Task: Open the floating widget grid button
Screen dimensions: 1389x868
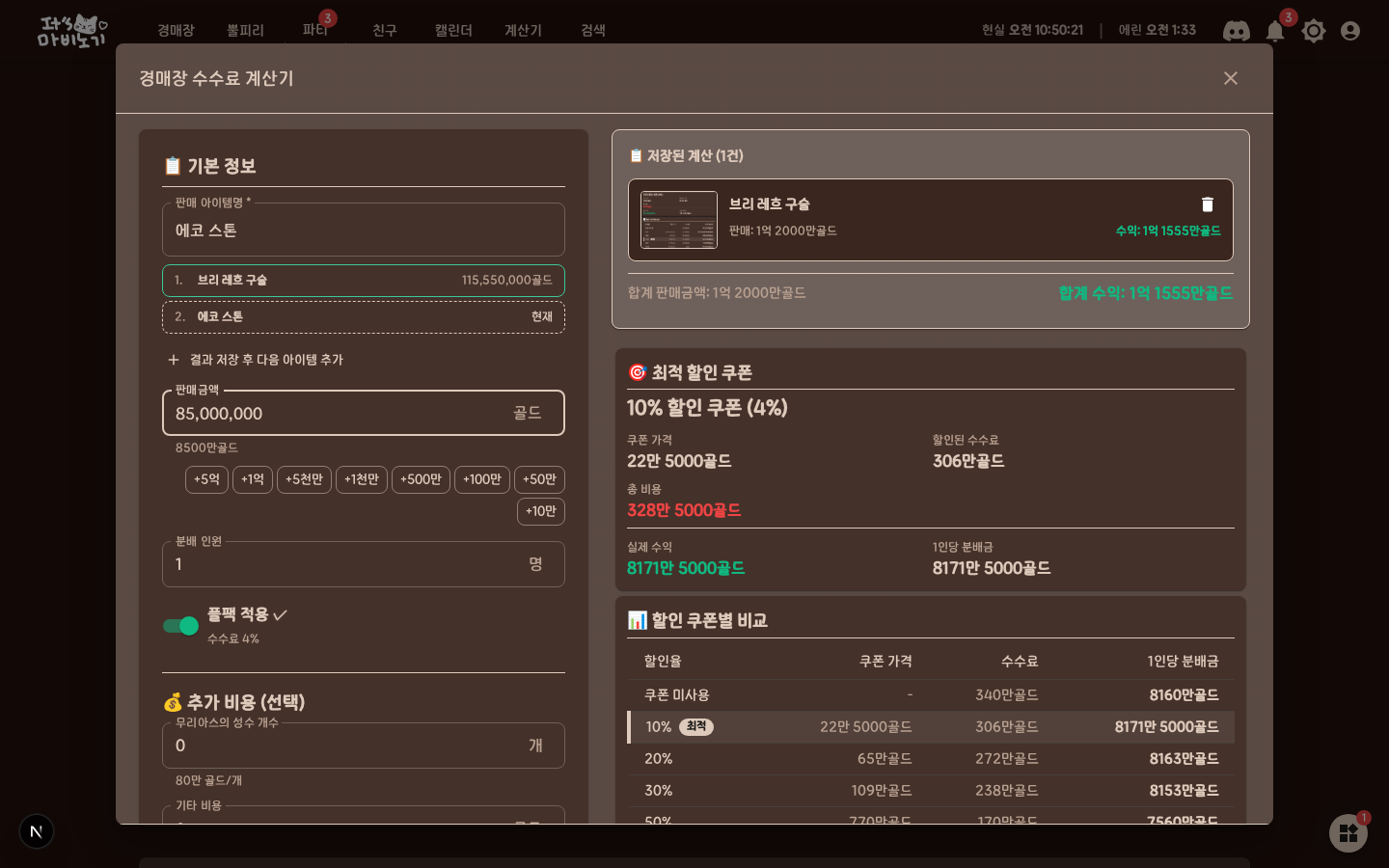Action: [x=1348, y=833]
